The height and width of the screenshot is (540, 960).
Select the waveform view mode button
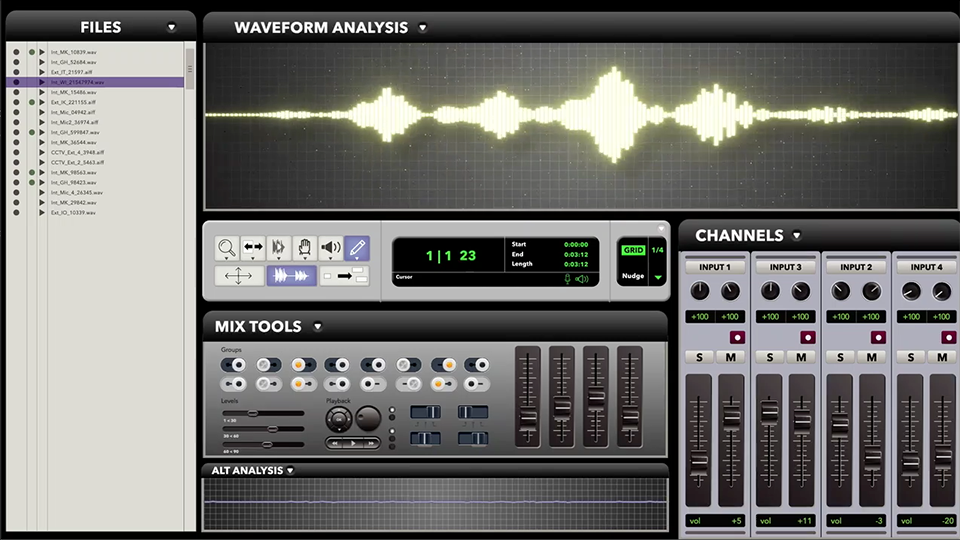point(291,276)
